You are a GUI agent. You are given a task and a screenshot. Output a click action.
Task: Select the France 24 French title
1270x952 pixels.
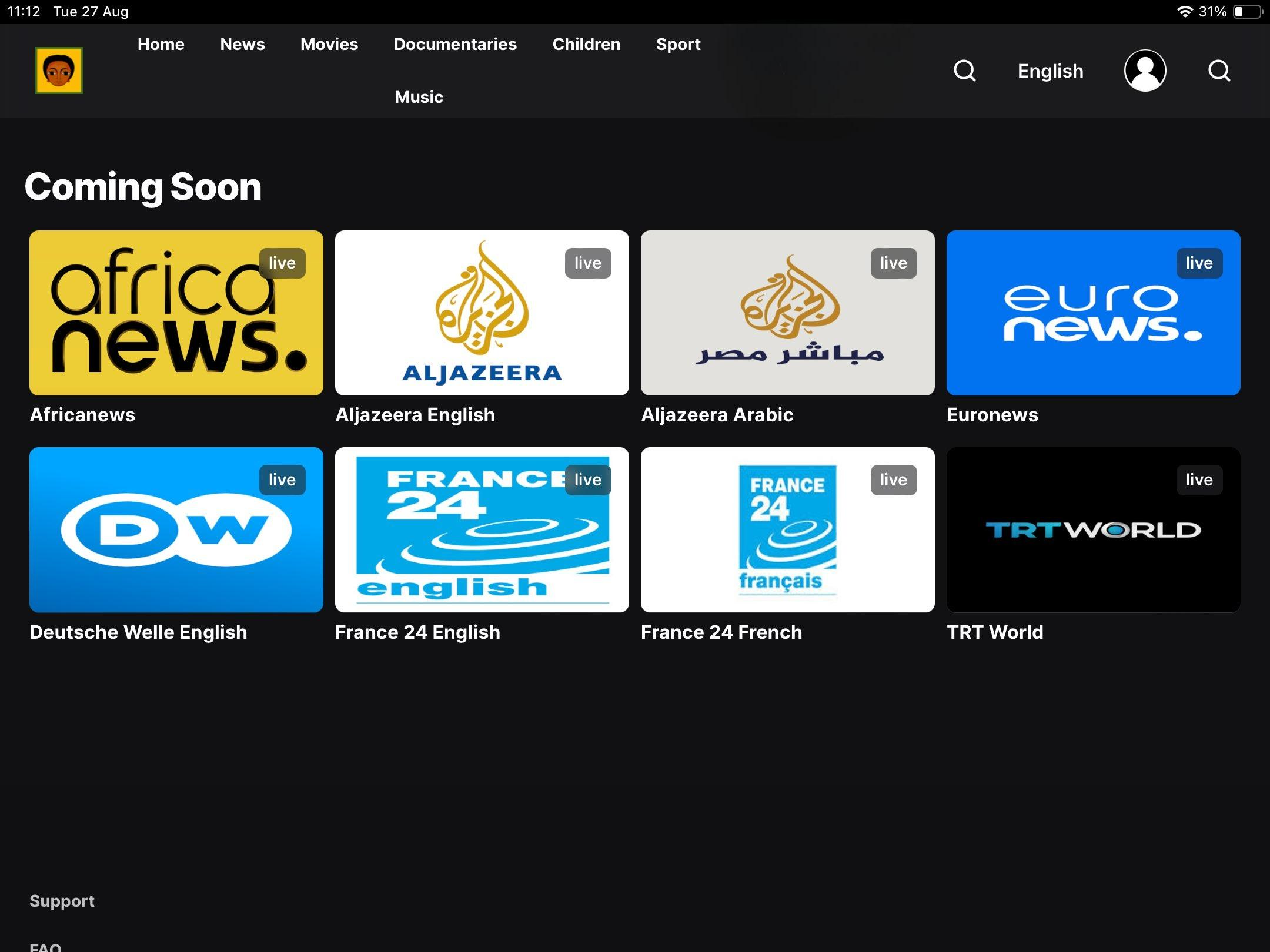coord(721,632)
